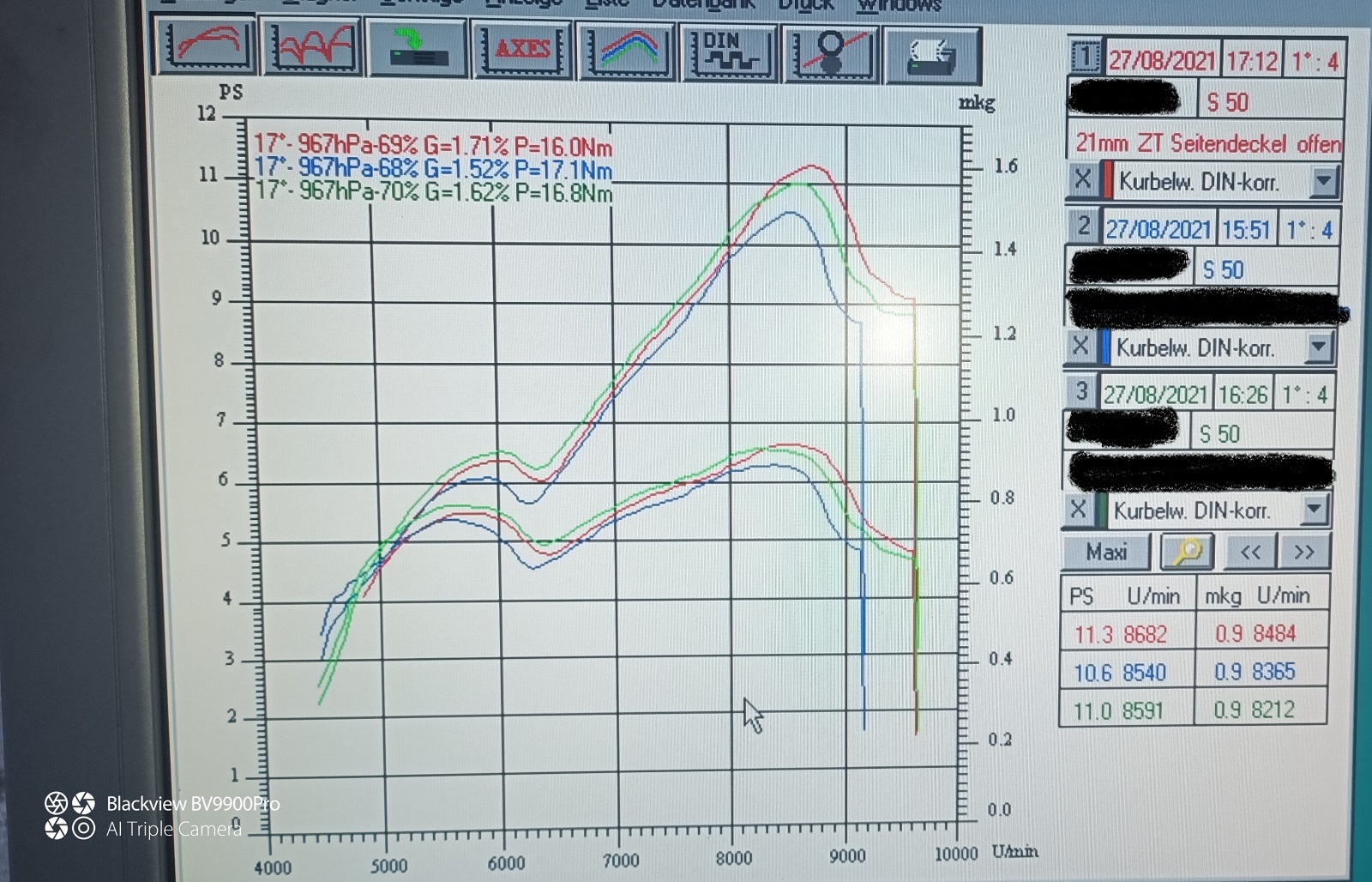This screenshot has width=1372, height=882.
Task: Toggle run number 2 selector
Action: pos(1083,227)
